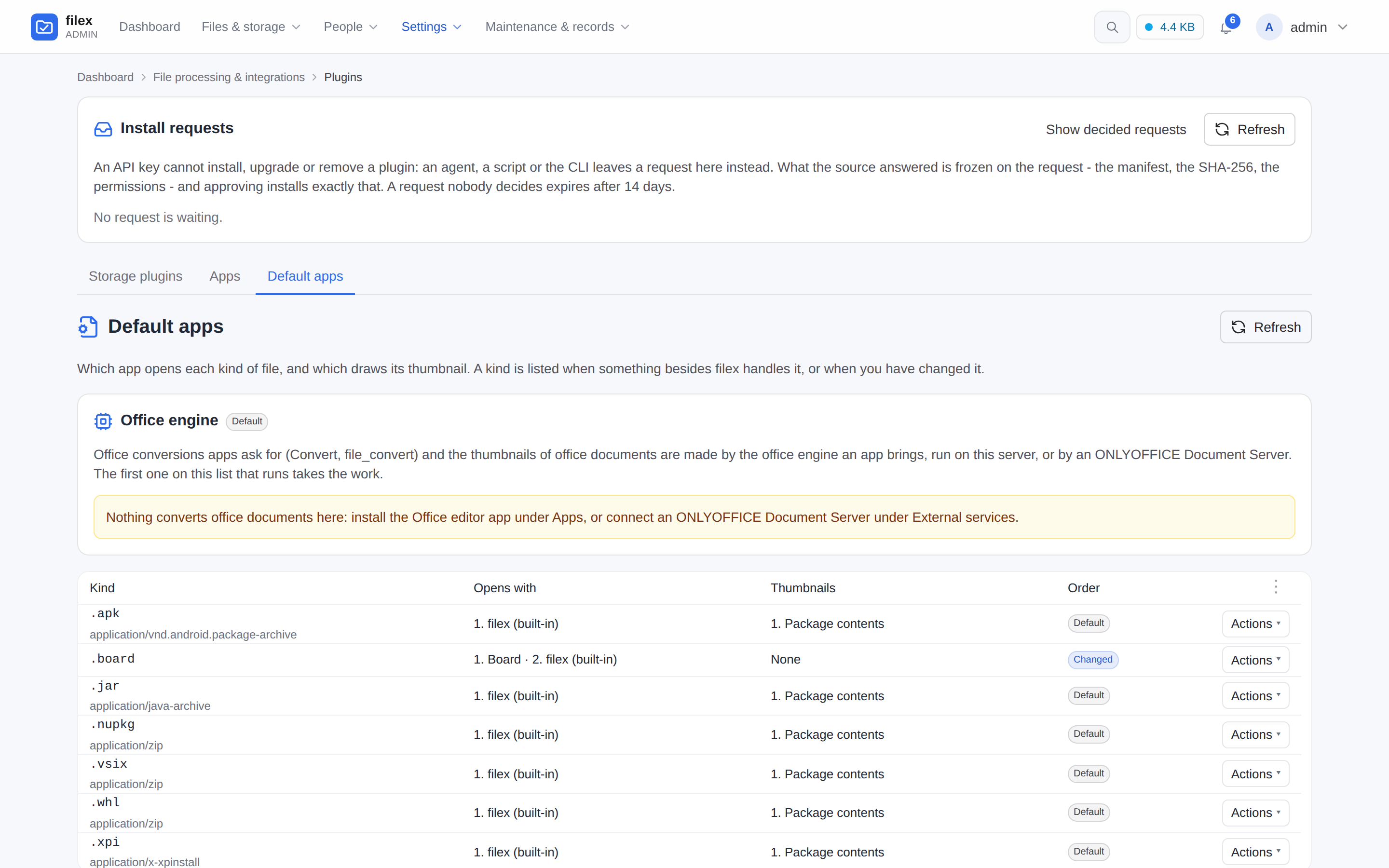Image resolution: width=1389 pixels, height=868 pixels.
Task: Click the Thumbnails column header
Action: [803, 588]
